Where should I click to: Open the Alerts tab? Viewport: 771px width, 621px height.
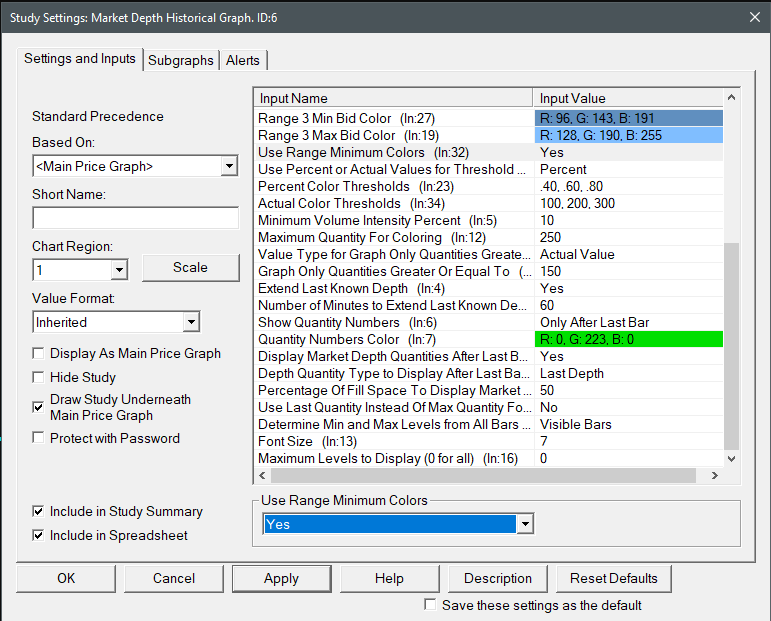coord(242,60)
